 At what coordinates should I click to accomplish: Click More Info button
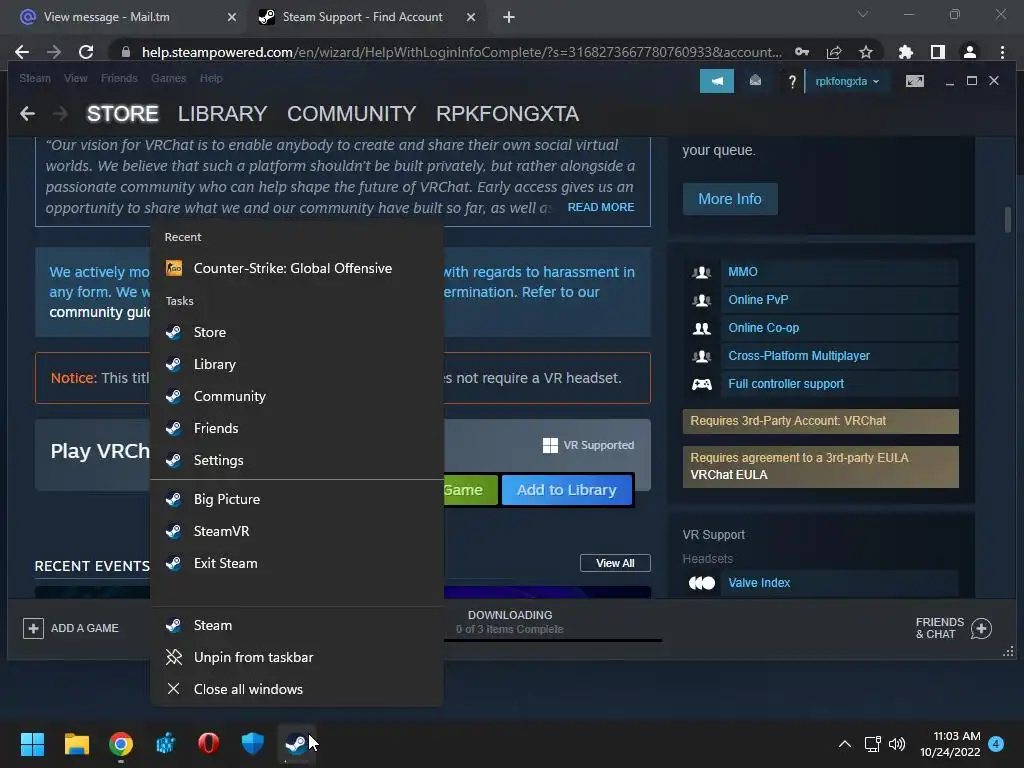click(x=730, y=199)
